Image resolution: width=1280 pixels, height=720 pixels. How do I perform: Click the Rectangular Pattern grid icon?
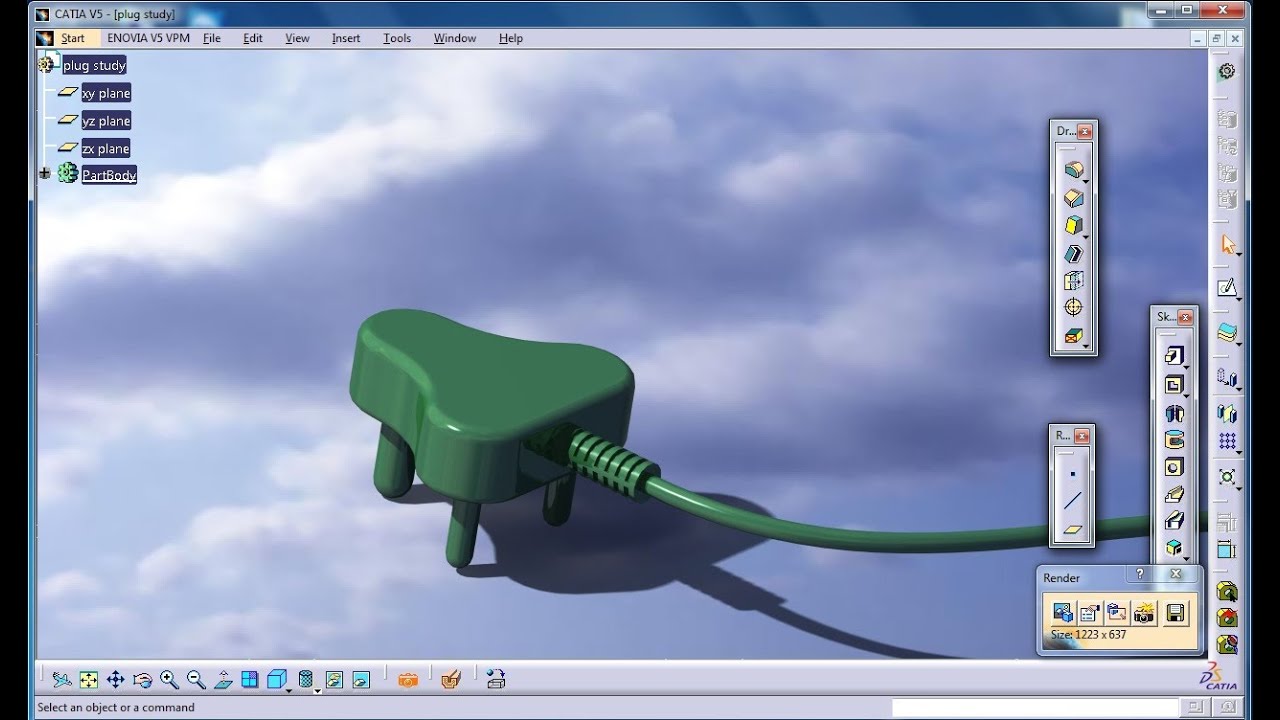[x=1227, y=441]
